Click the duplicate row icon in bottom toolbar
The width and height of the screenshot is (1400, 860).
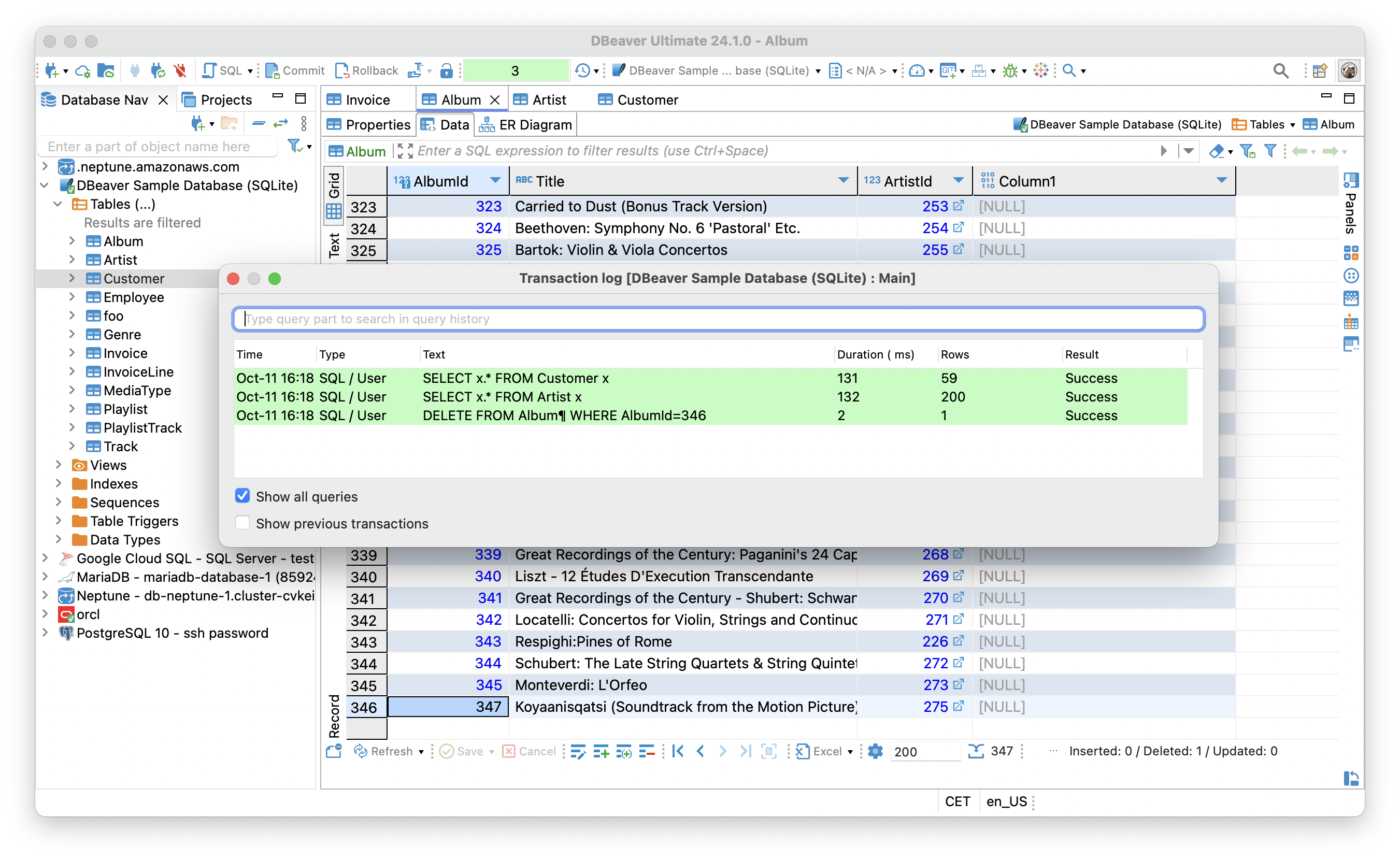point(623,751)
